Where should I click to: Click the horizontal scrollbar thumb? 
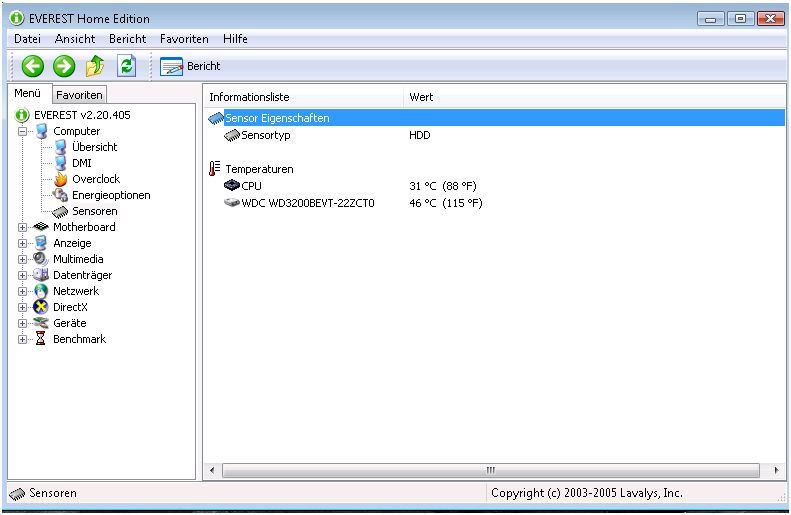coord(490,470)
